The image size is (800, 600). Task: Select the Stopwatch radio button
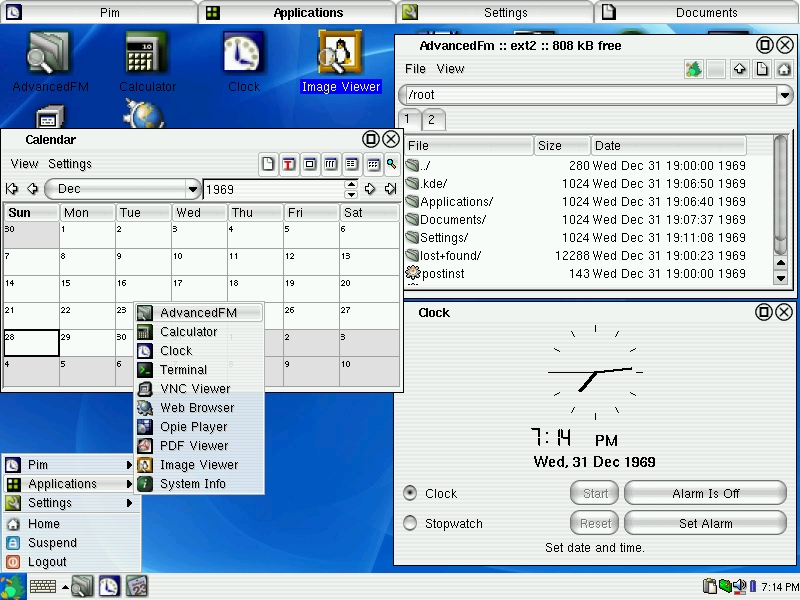click(410, 523)
